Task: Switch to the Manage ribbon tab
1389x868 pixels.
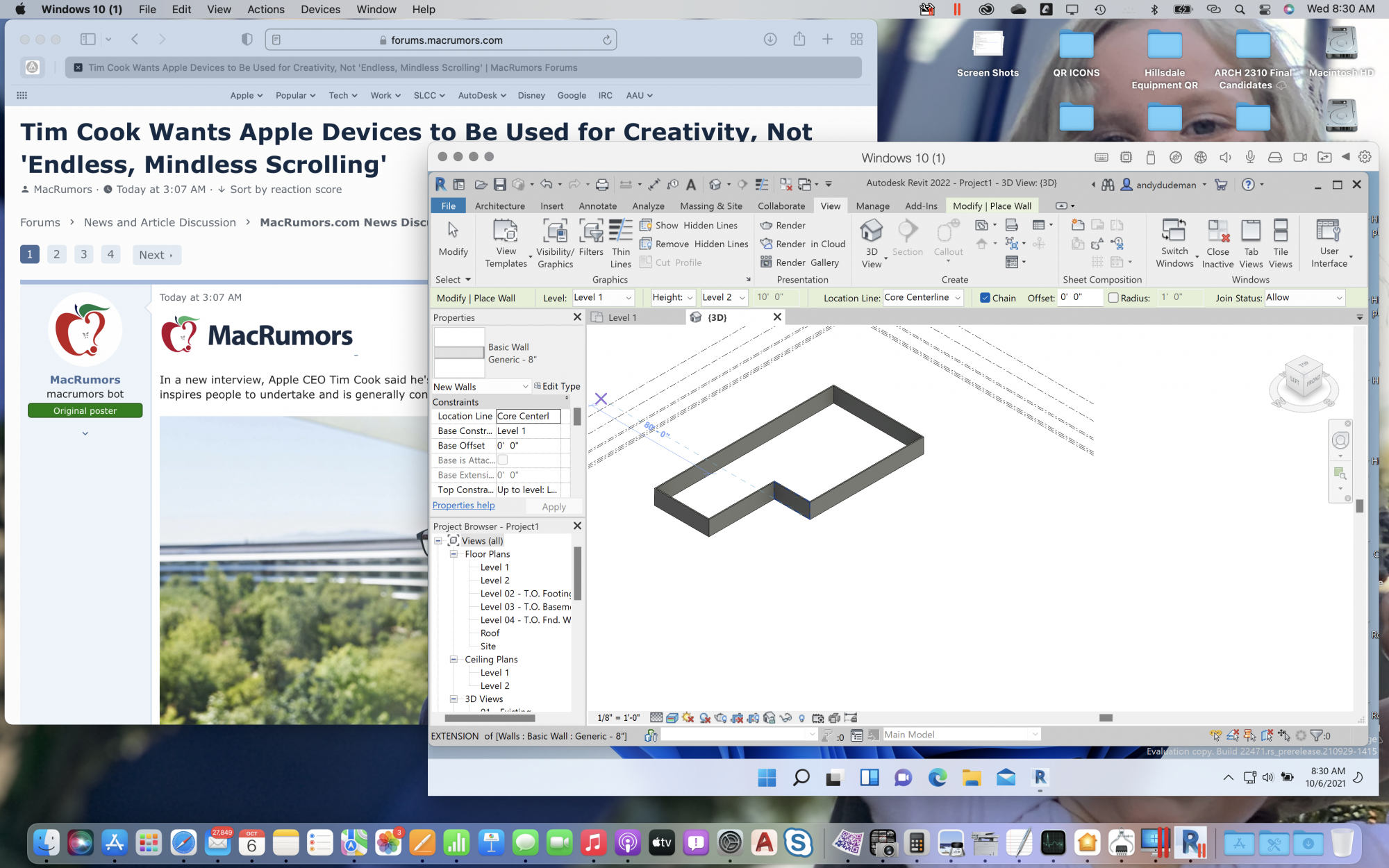Action: click(873, 206)
